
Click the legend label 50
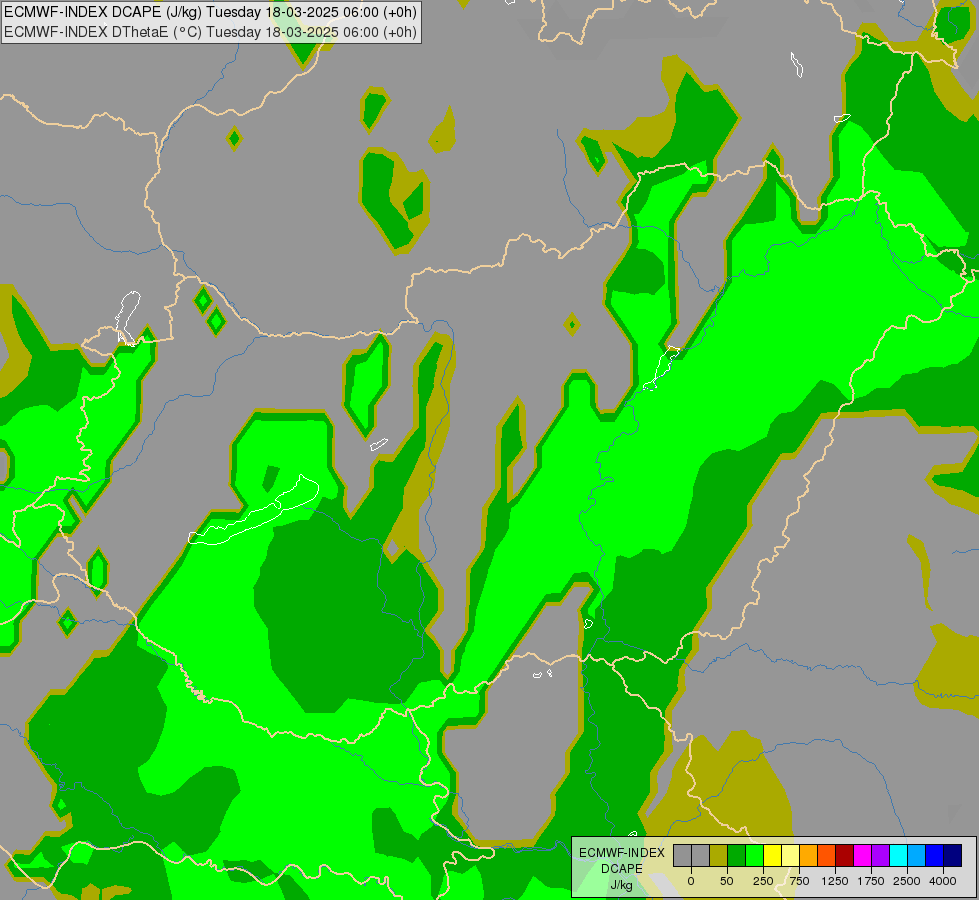click(x=727, y=881)
